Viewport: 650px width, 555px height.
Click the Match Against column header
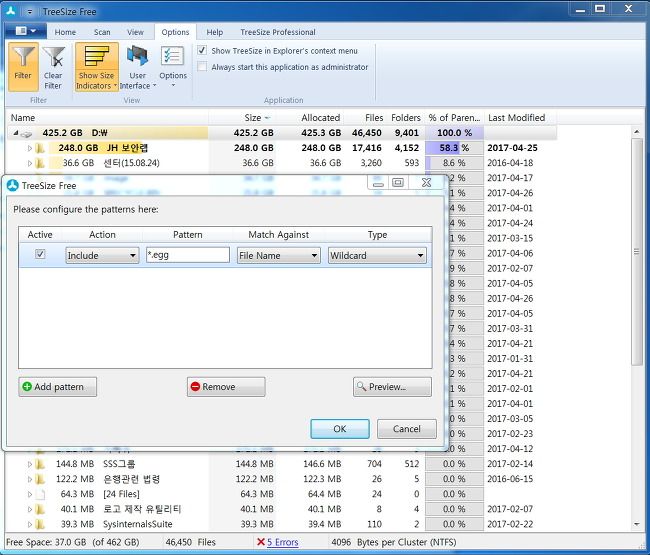[x=279, y=235]
